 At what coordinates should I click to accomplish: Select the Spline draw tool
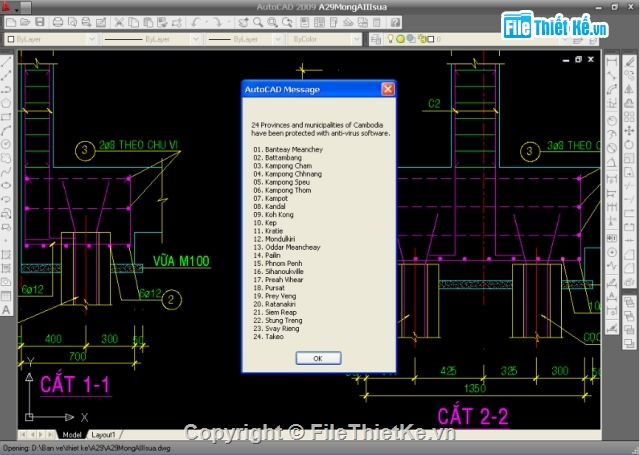(6, 172)
